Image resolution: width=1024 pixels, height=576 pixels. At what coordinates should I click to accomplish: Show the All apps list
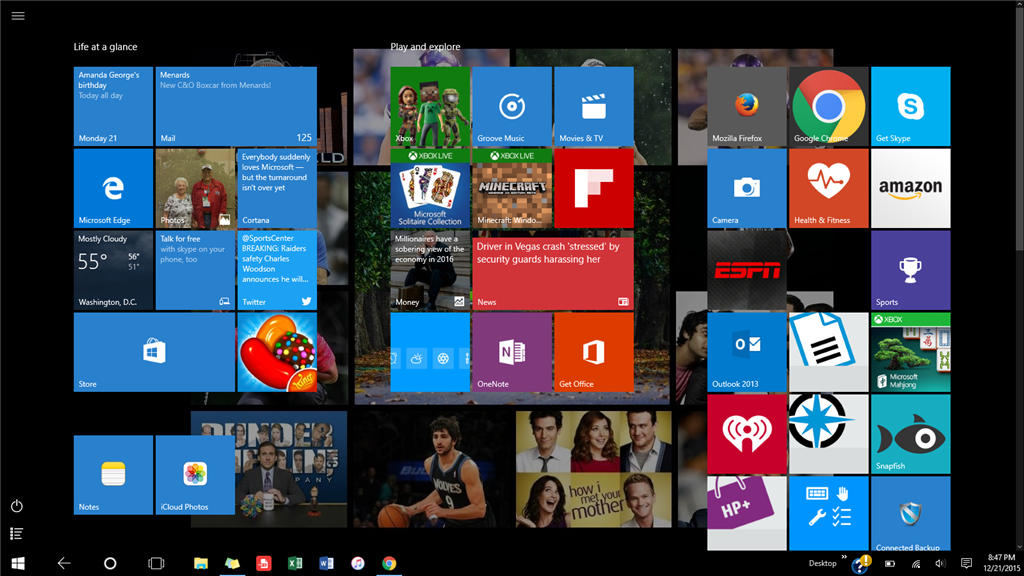tap(17, 534)
